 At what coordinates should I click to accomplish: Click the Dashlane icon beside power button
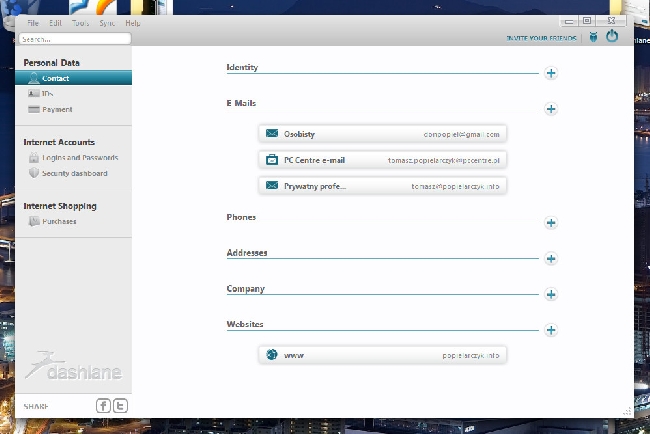click(x=594, y=37)
